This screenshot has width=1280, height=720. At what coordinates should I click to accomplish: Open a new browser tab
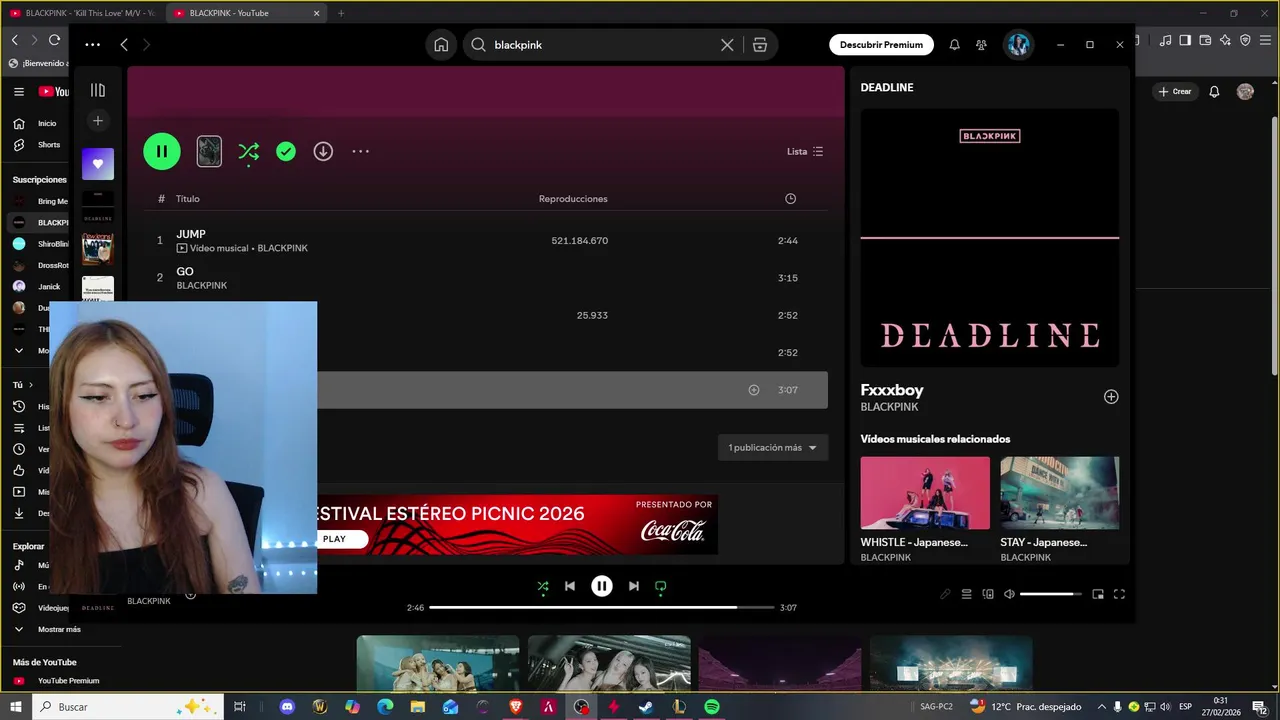[x=341, y=13]
